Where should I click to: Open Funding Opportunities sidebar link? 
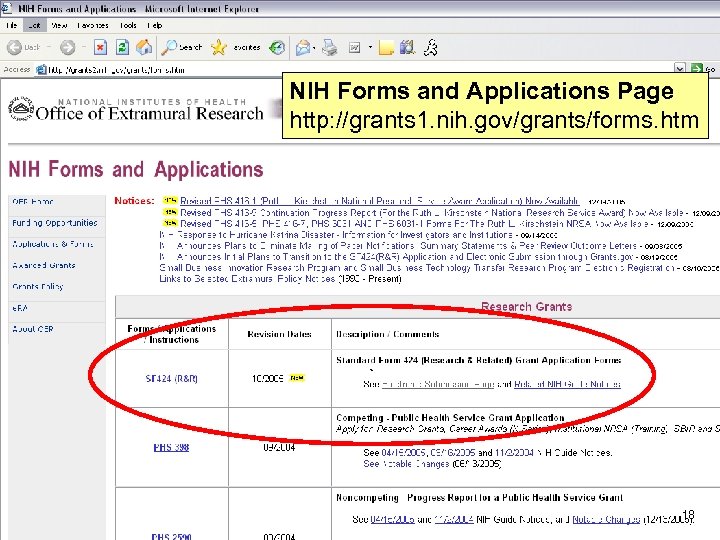coord(55,223)
